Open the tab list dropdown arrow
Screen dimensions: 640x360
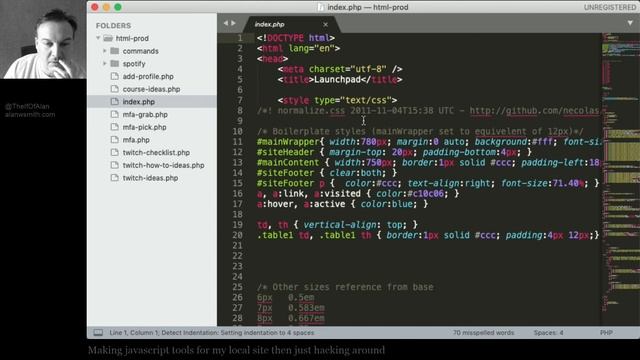point(630,23)
